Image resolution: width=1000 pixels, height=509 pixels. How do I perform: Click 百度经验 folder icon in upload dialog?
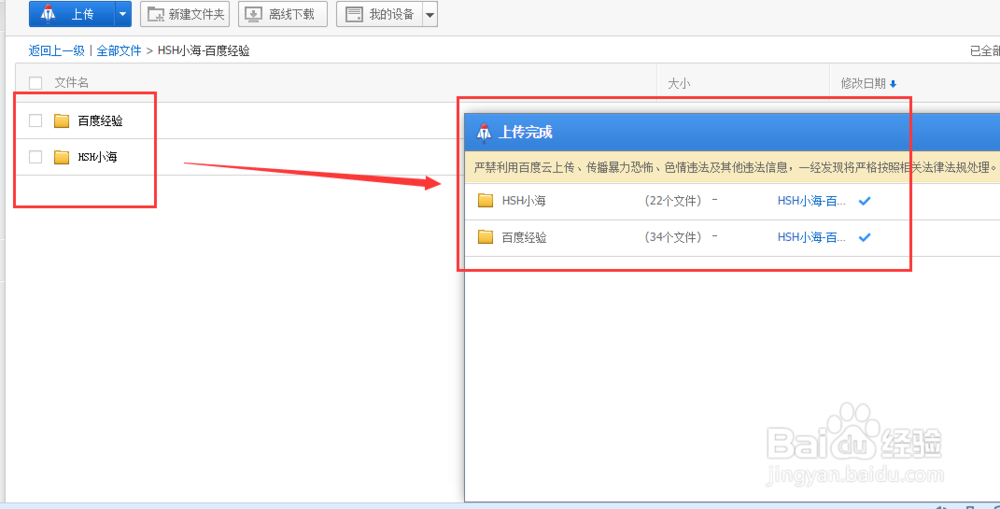tap(486, 237)
